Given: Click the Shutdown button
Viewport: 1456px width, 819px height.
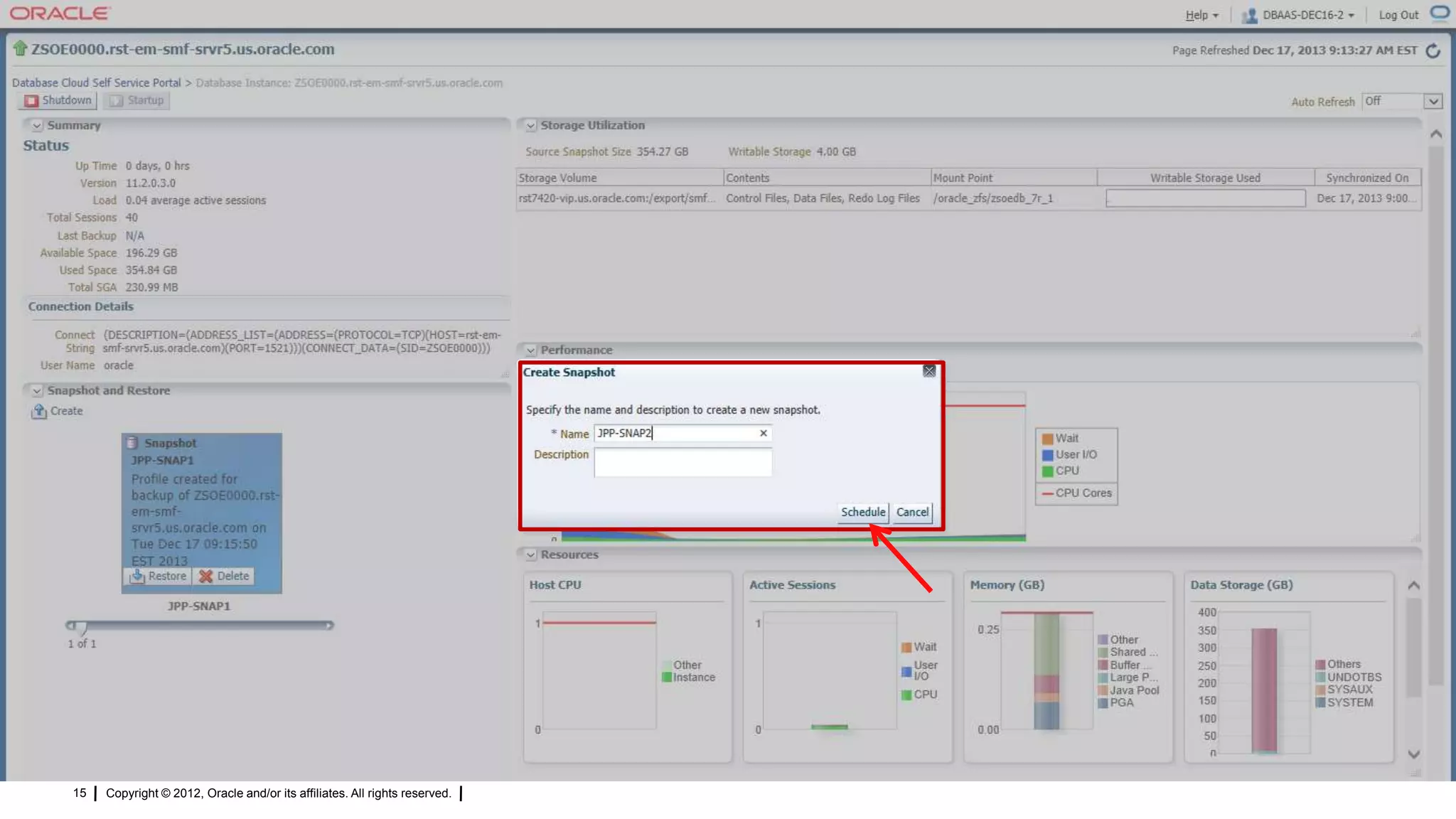Looking at the screenshot, I should tap(59, 100).
